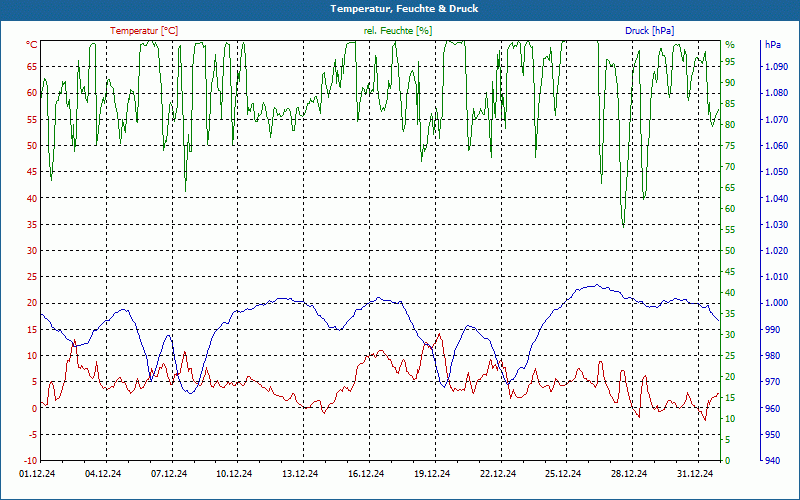Click the green "80" humidity axis tick

pyautogui.click(x=730, y=125)
